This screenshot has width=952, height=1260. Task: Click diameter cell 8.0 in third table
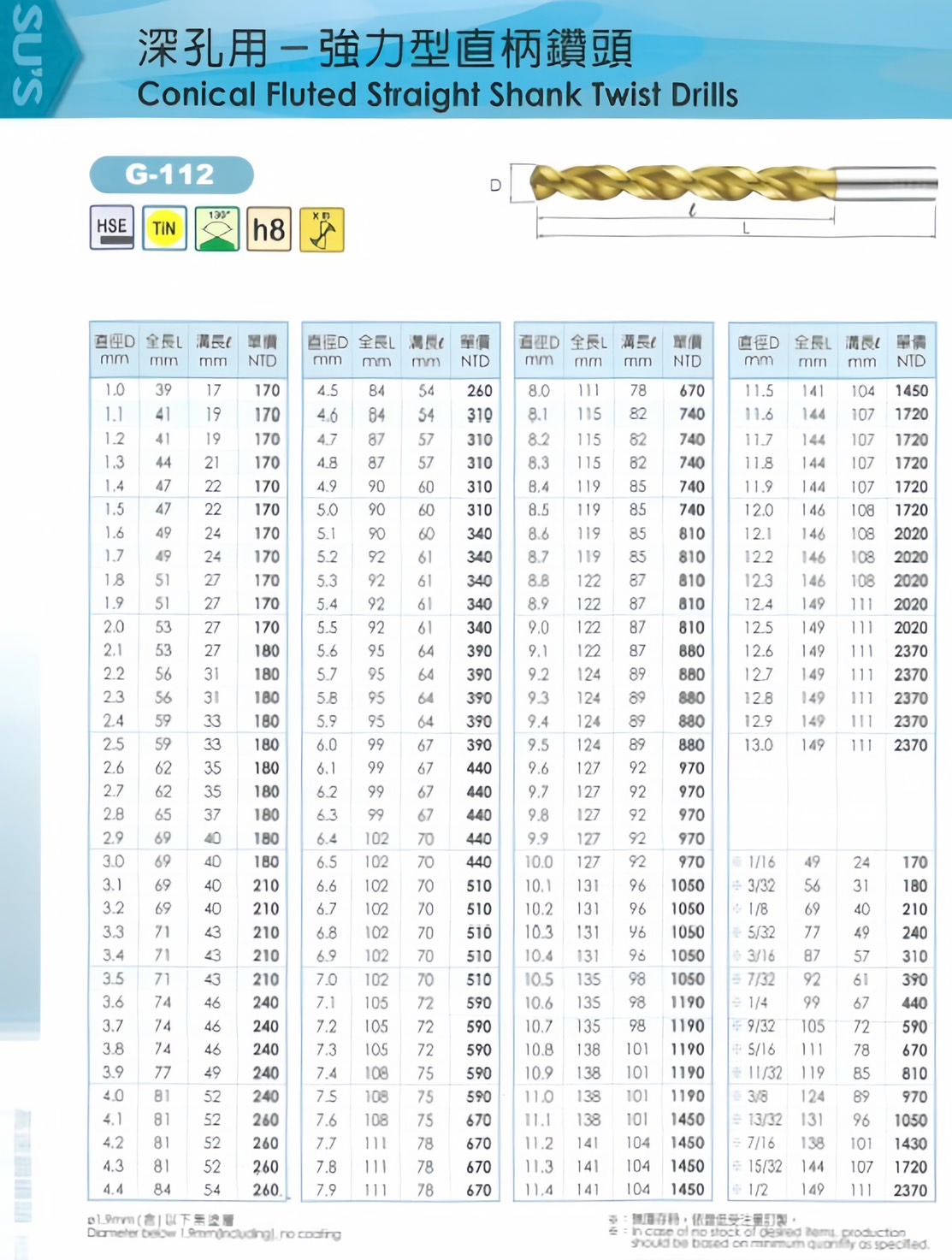point(539,391)
